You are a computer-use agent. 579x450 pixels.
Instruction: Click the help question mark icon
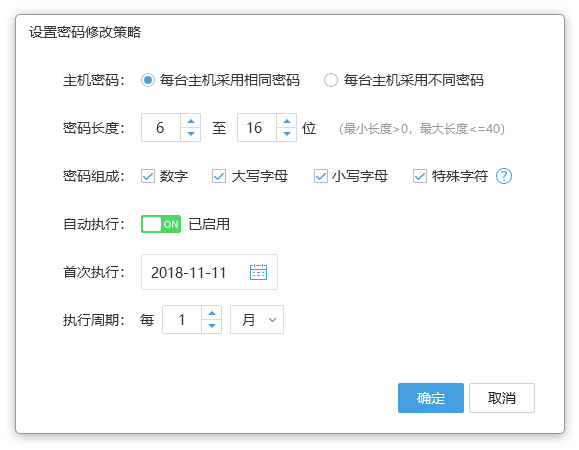point(504,176)
